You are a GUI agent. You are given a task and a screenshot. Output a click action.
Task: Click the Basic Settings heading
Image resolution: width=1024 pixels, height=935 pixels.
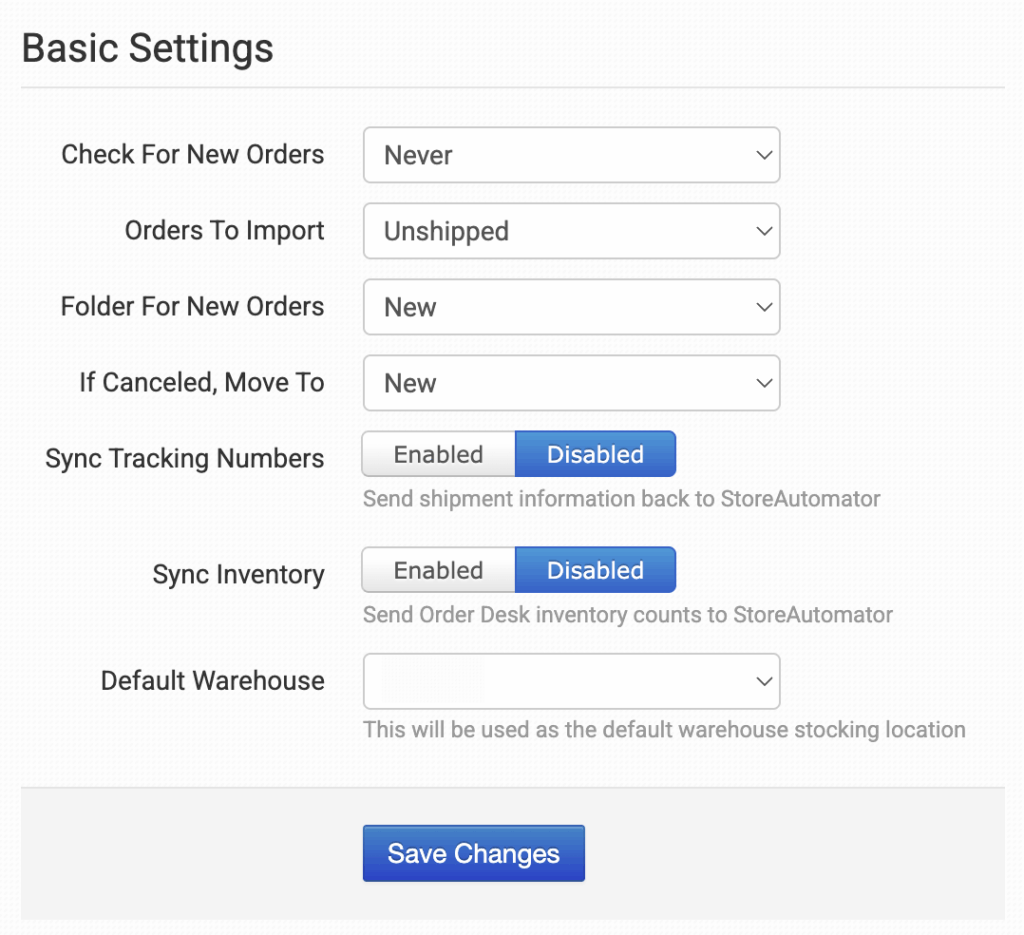click(x=148, y=49)
